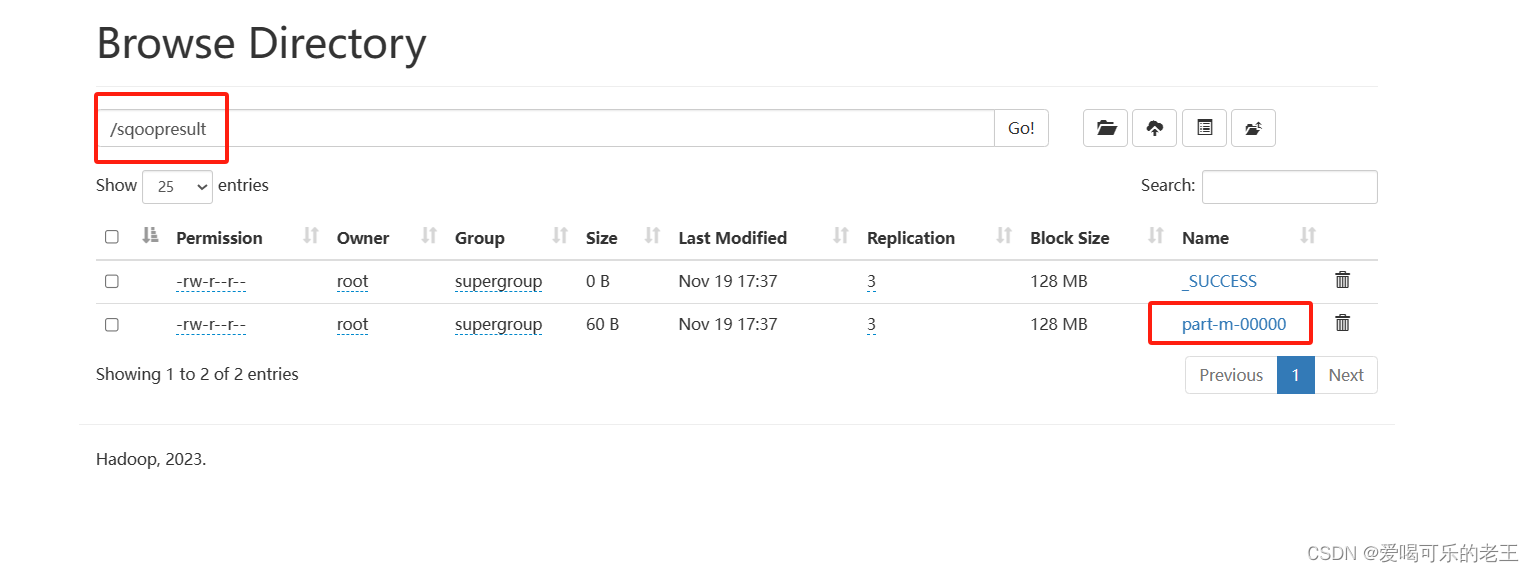Image resolution: width=1534 pixels, height=572 pixels.
Task: Click the Next pagination button
Action: 1346,375
